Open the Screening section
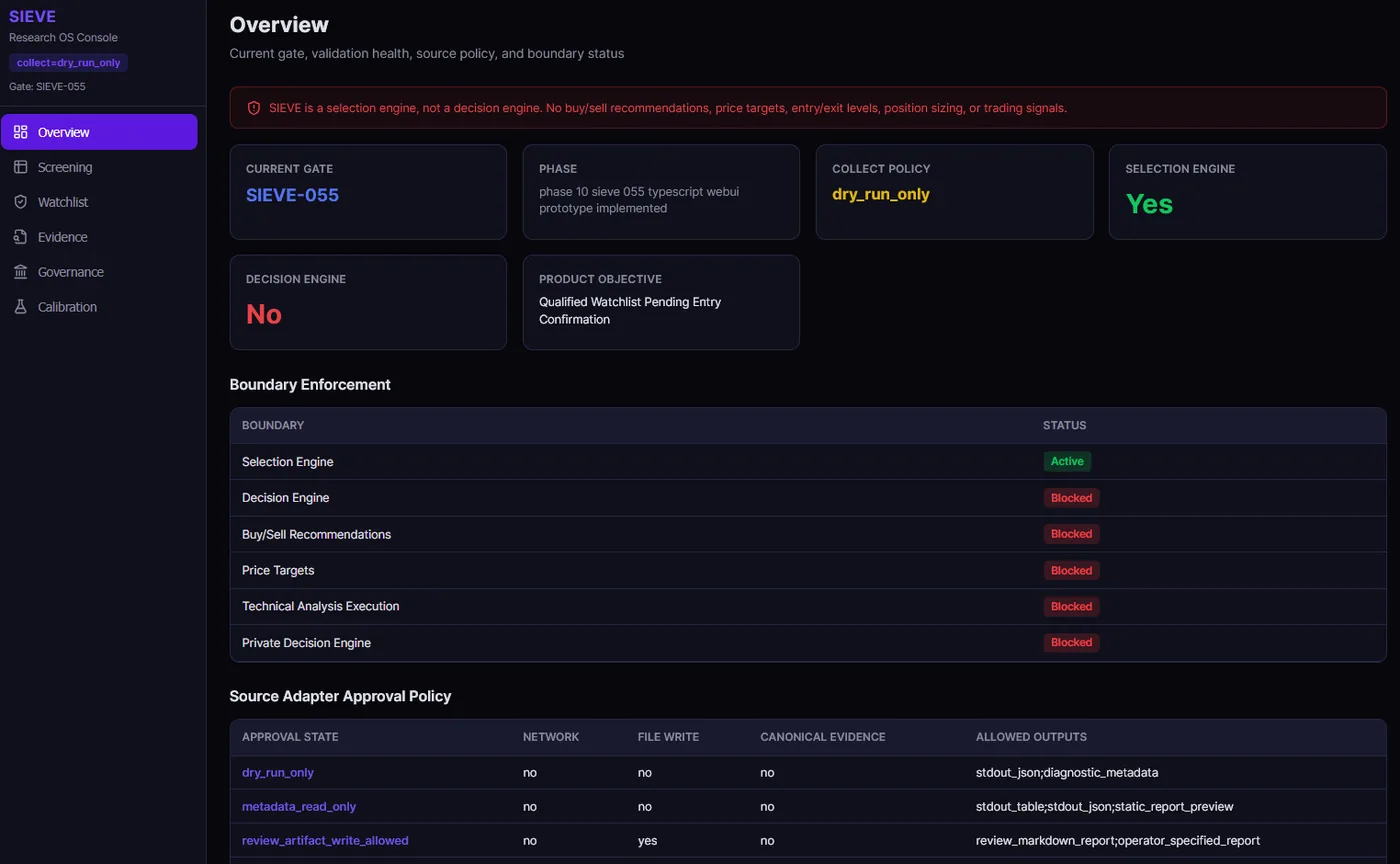1400x864 pixels. point(99,167)
